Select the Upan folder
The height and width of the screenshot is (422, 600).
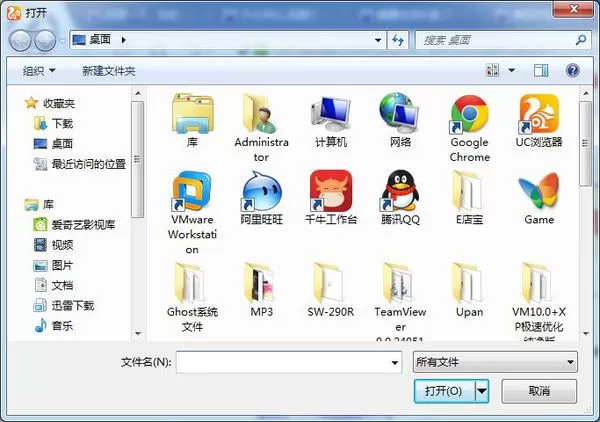coord(469,283)
